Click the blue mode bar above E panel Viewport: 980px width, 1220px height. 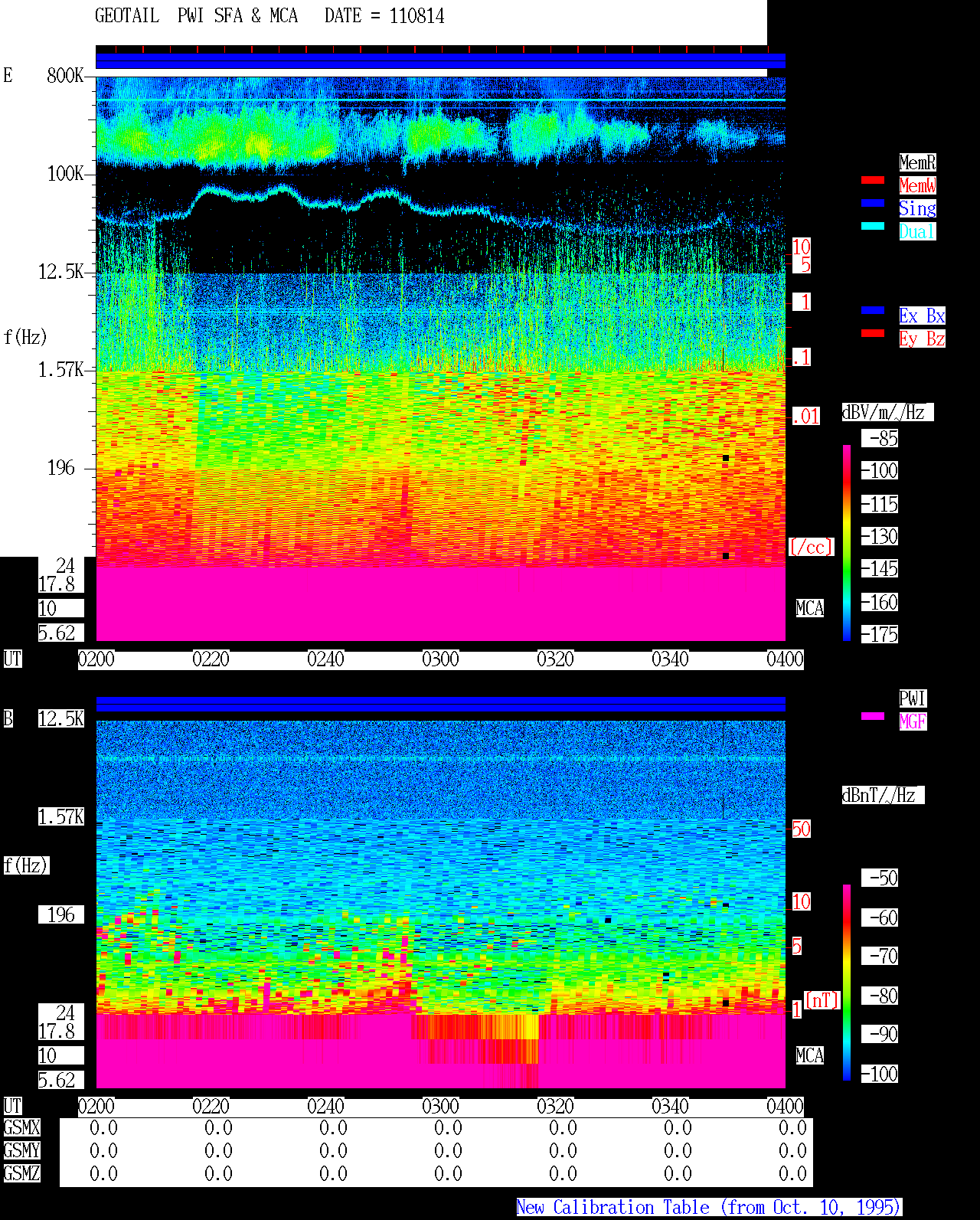(x=440, y=61)
